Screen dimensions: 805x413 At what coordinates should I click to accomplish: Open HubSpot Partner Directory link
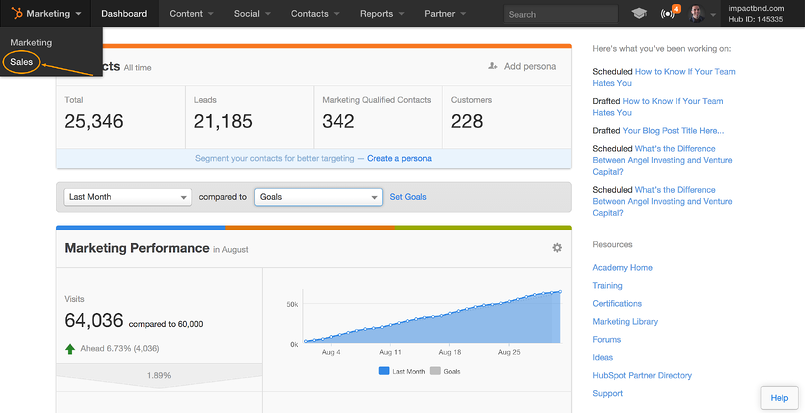point(642,376)
